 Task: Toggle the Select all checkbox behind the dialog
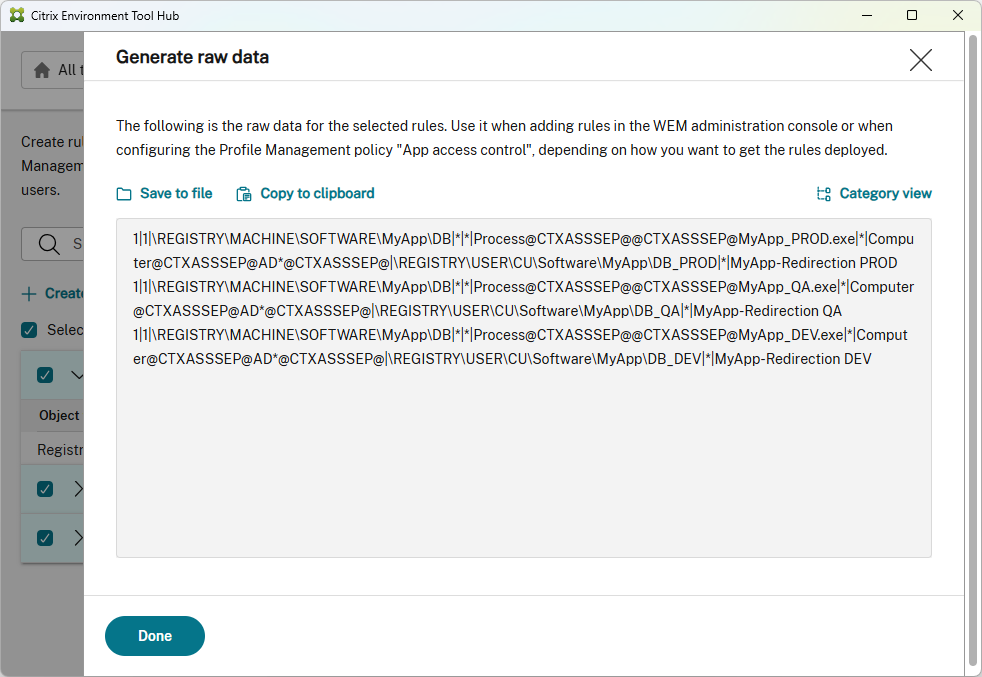pos(29,330)
